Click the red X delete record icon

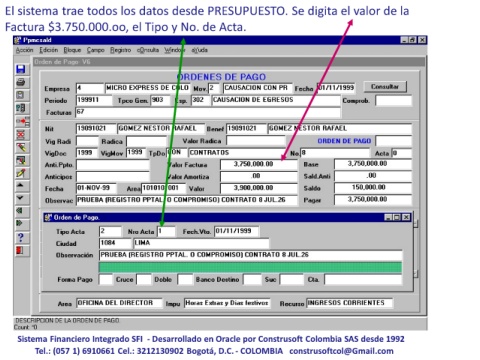coord(21,134)
